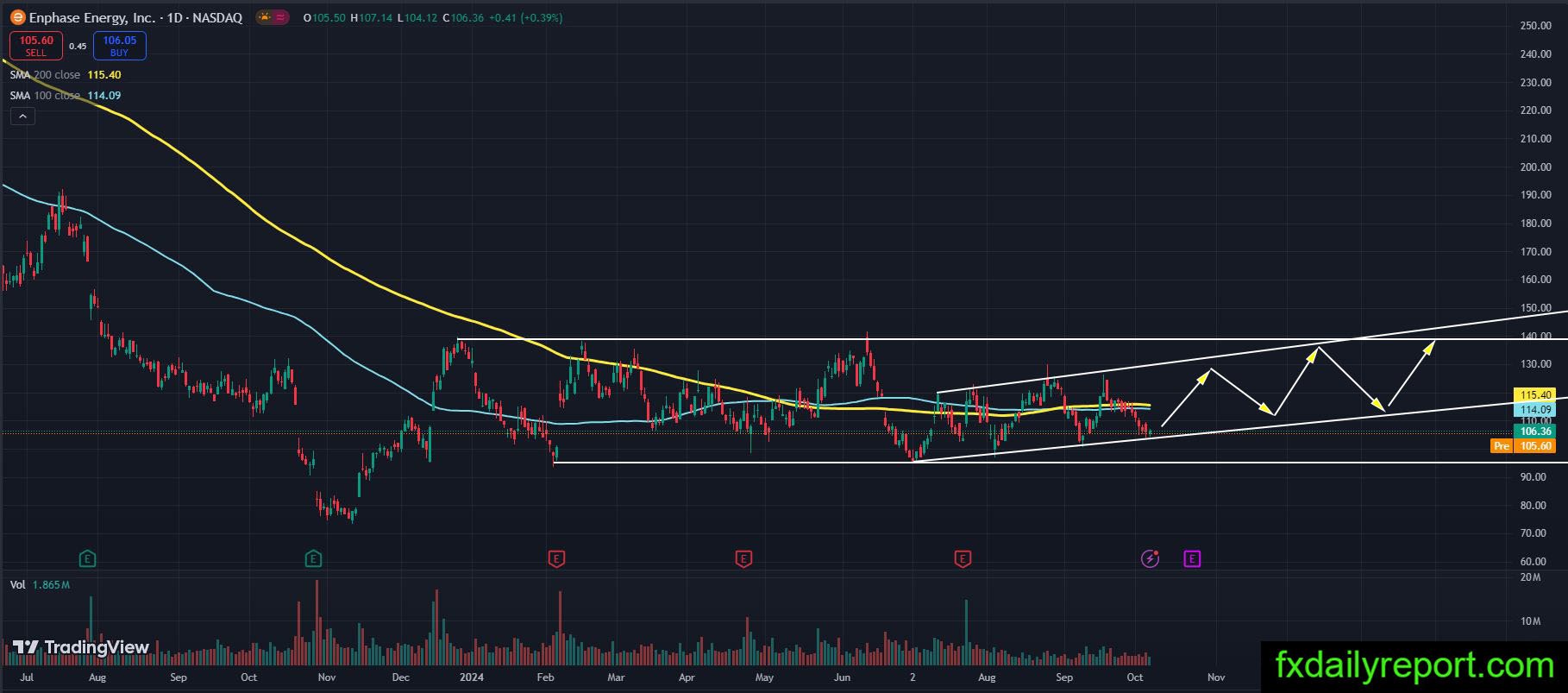
Task: Open the red earnings marker near February 2024
Action: click(x=556, y=559)
